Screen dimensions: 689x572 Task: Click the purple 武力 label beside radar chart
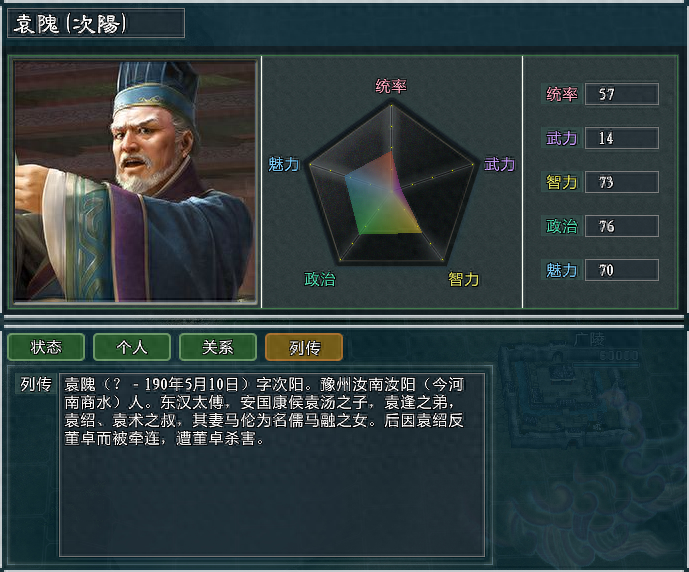pyautogui.click(x=500, y=164)
